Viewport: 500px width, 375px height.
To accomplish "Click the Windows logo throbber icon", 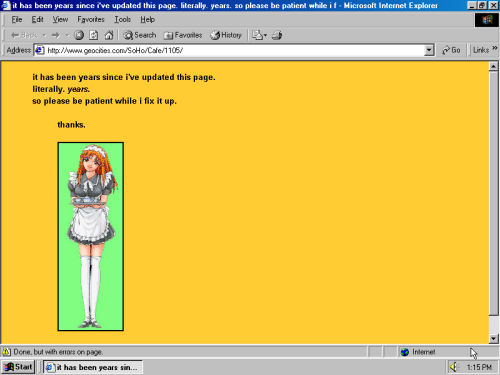I will pos(486,20).
